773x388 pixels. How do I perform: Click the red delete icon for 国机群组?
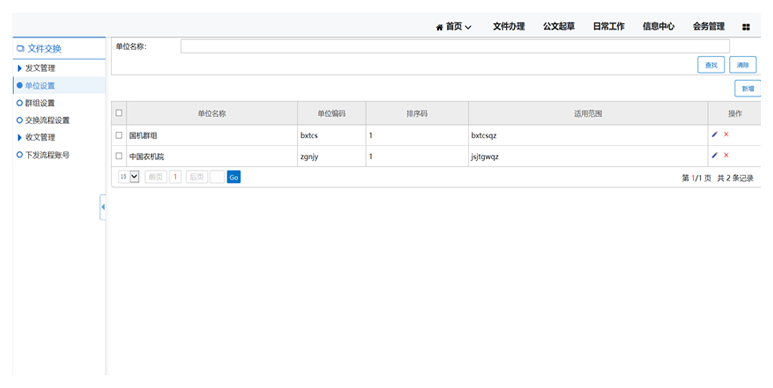tap(726, 134)
